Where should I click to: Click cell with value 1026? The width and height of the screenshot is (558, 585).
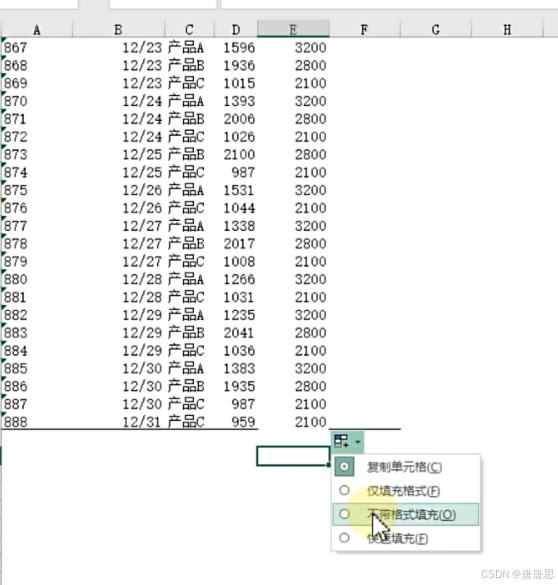(x=236, y=137)
